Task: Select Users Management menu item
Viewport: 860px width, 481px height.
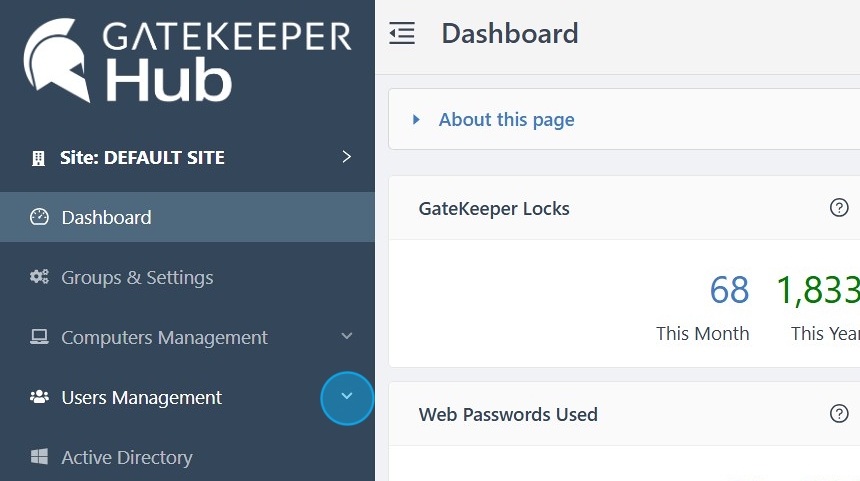Action: pos(187,397)
